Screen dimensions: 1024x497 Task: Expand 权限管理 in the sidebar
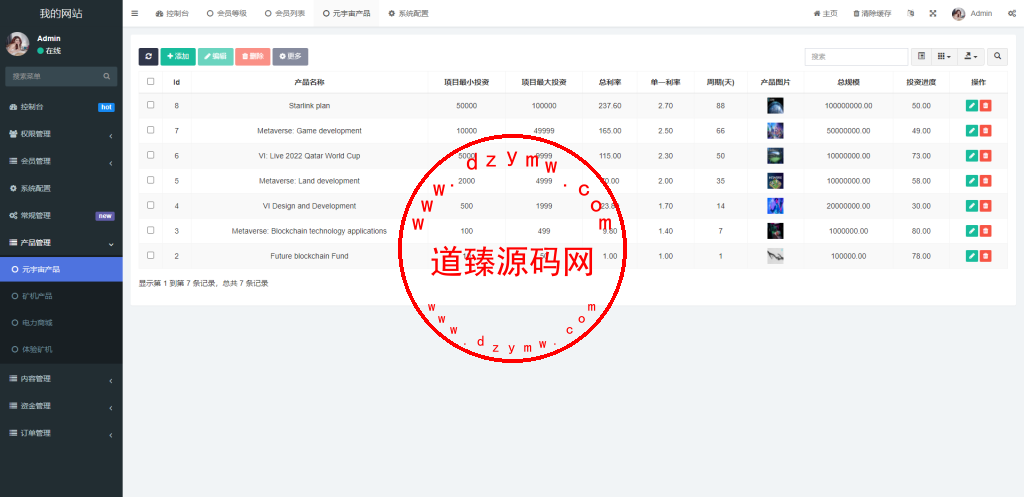pyautogui.click(x=61, y=134)
